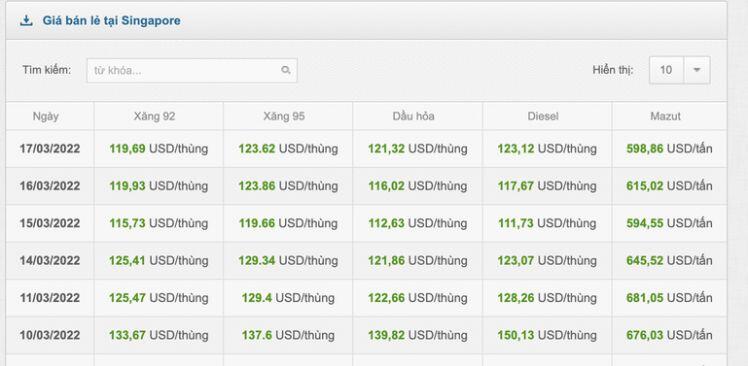
Task: Select the 17/03/2022 date row
Action: pyautogui.click(x=366, y=149)
